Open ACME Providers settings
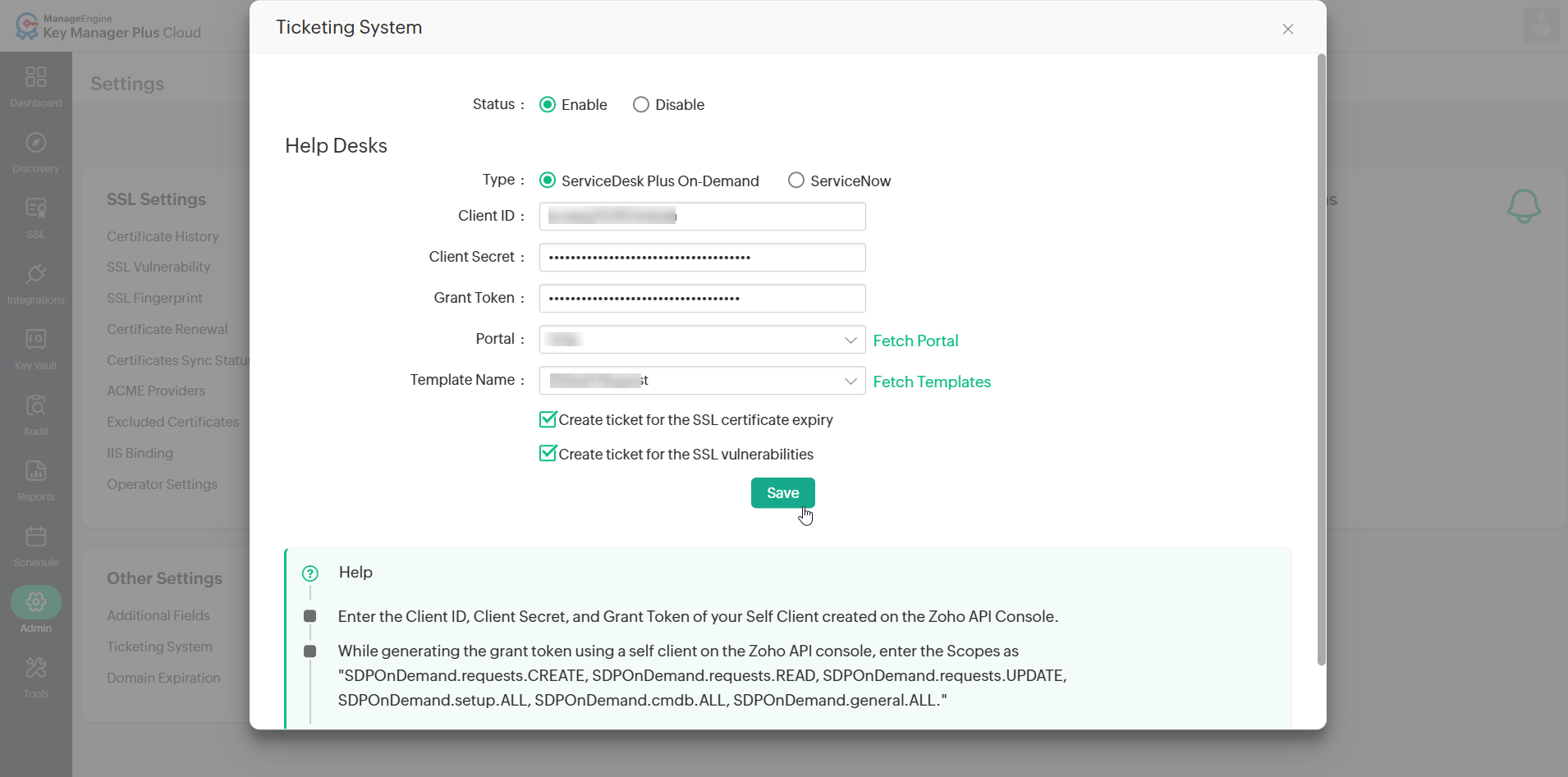 (x=156, y=391)
